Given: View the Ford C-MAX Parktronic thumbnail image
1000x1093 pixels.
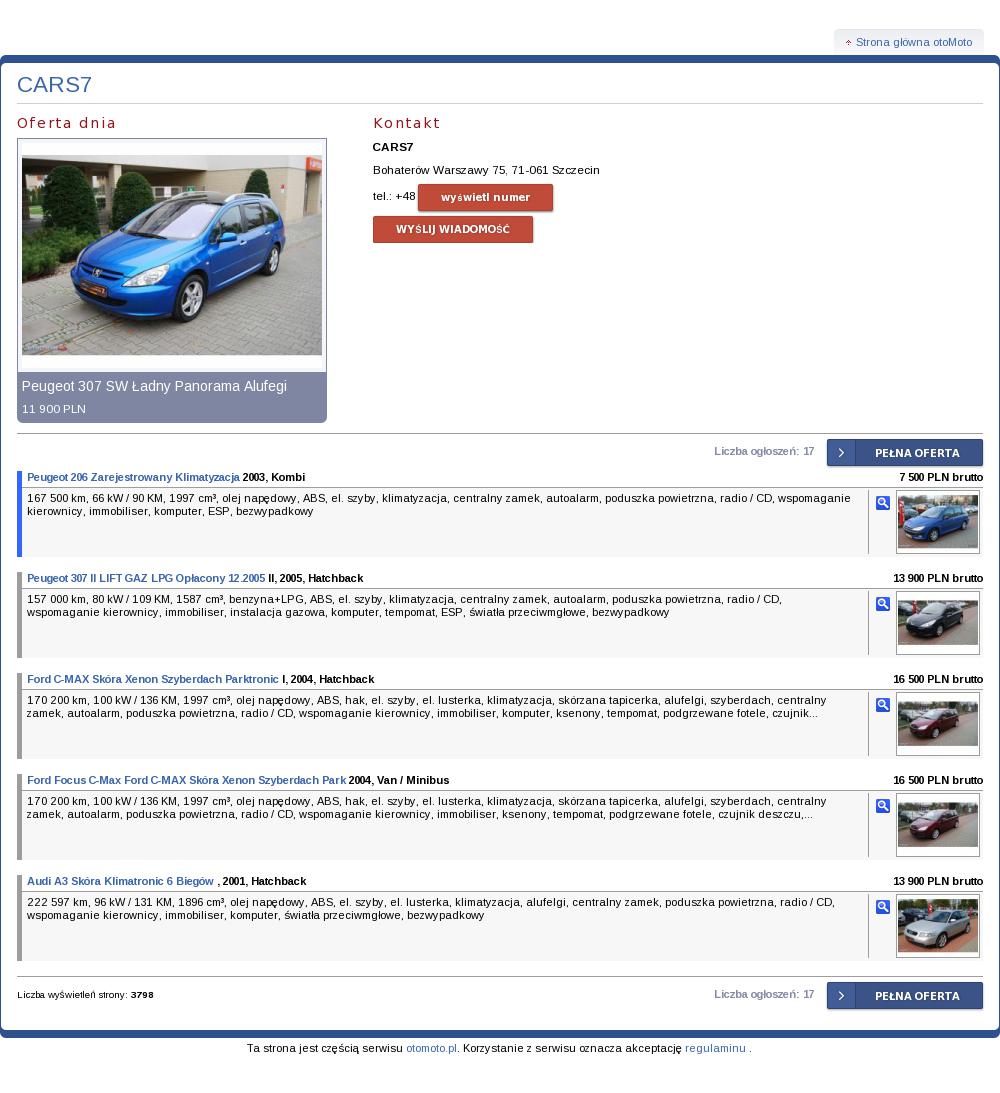Looking at the screenshot, I should tap(937, 724).
